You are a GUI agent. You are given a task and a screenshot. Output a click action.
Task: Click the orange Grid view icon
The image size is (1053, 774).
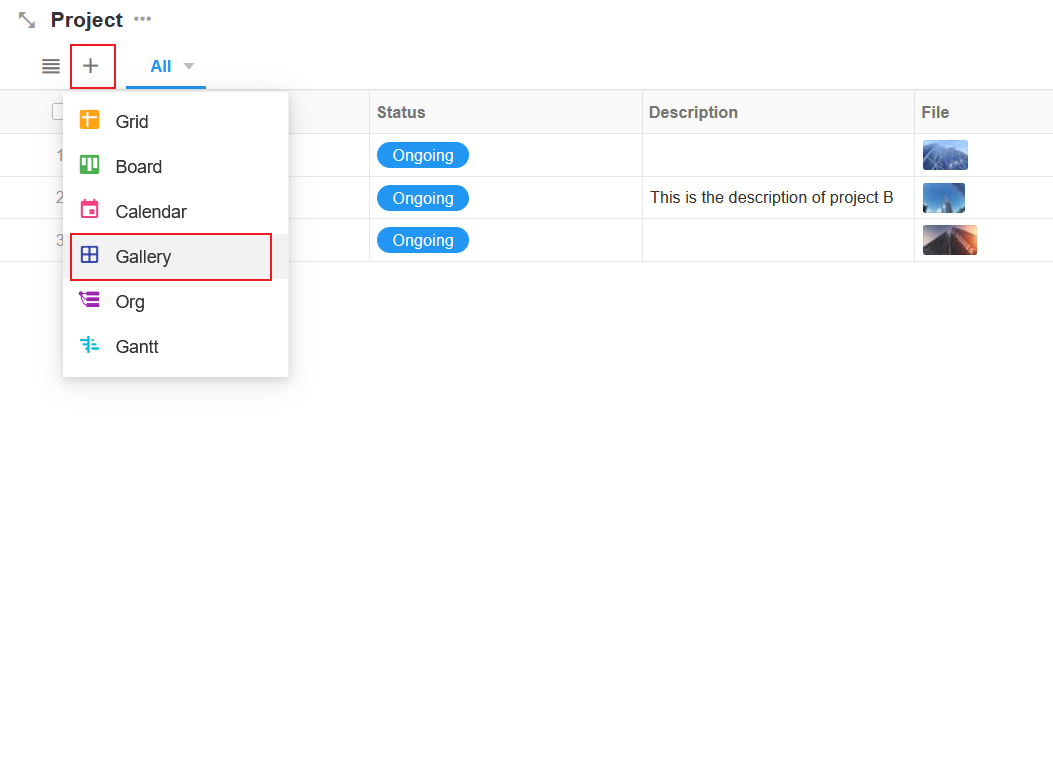[89, 120]
